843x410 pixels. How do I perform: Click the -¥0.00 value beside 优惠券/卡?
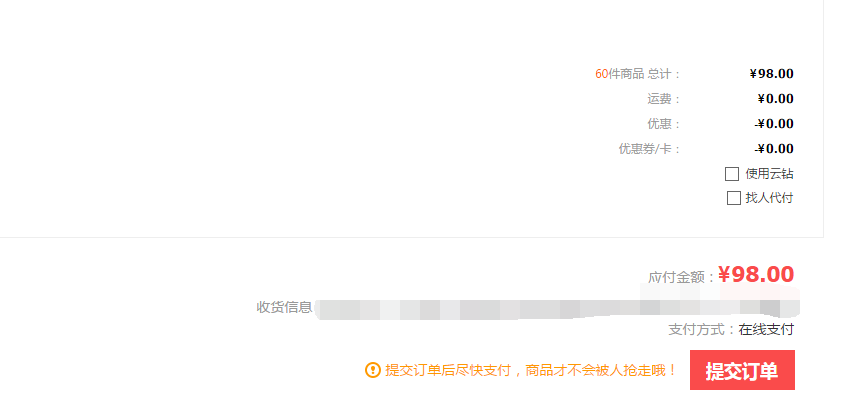[x=774, y=149]
